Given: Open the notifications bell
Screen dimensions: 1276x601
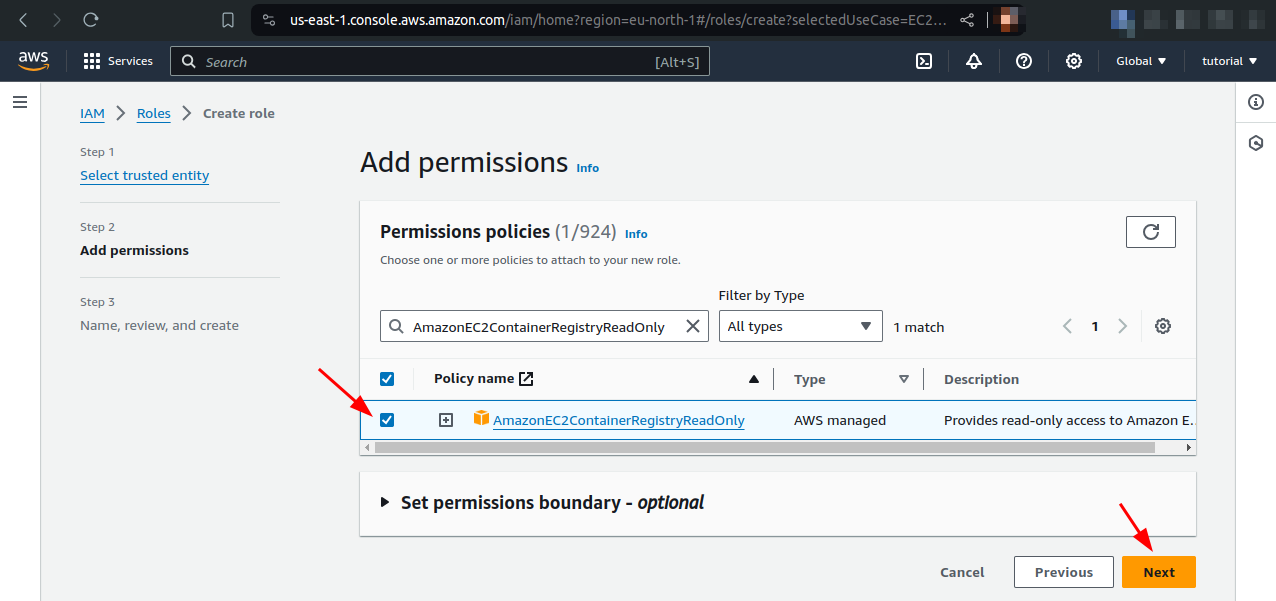Looking at the screenshot, I should pyautogui.click(x=973, y=61).
